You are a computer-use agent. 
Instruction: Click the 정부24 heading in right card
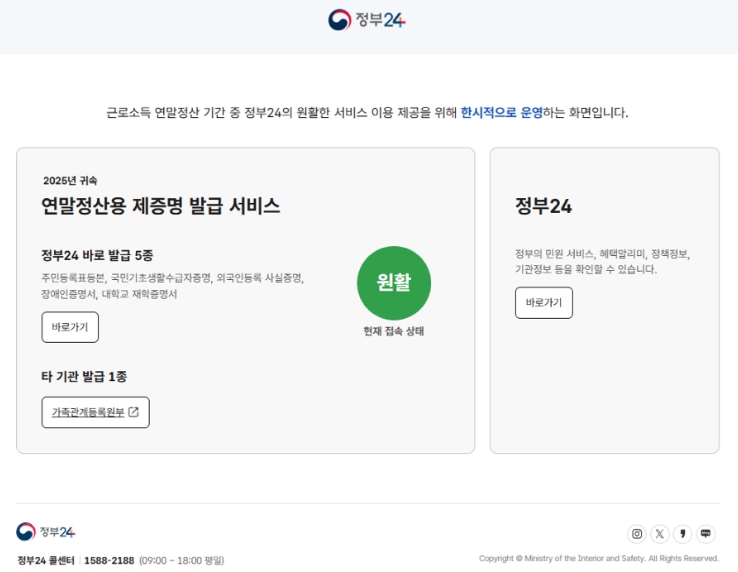point(543,206)
